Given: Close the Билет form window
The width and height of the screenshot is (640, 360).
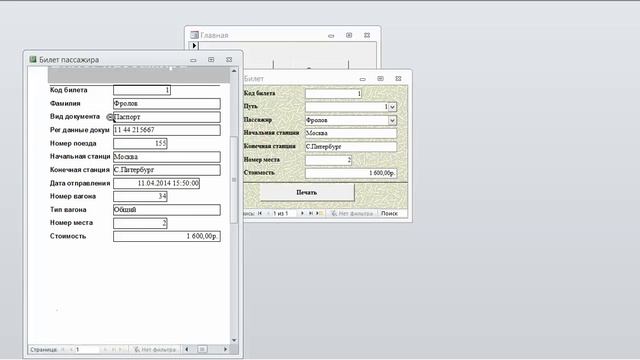Looking at the screenshot, I should click(398, 78).
